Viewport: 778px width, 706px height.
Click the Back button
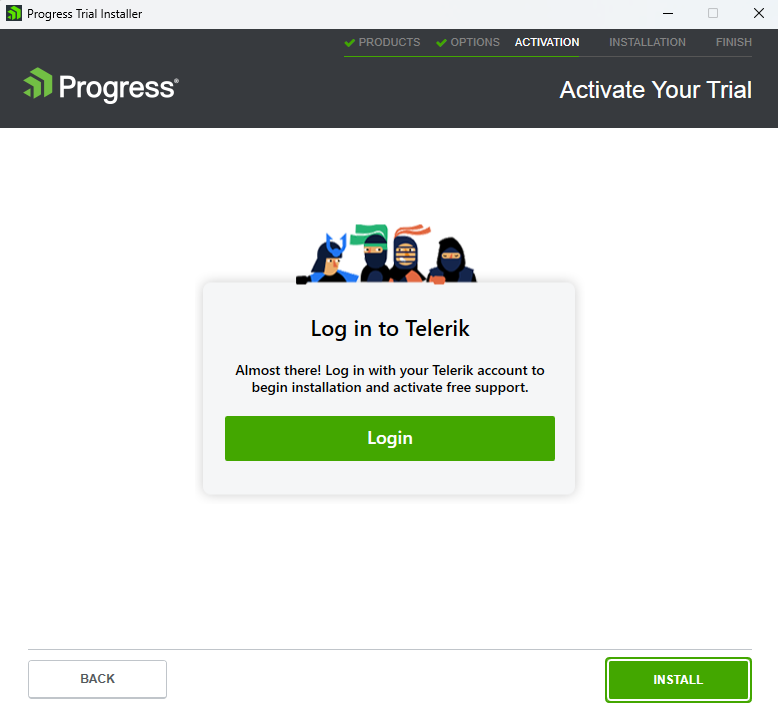tap(97, 679)
